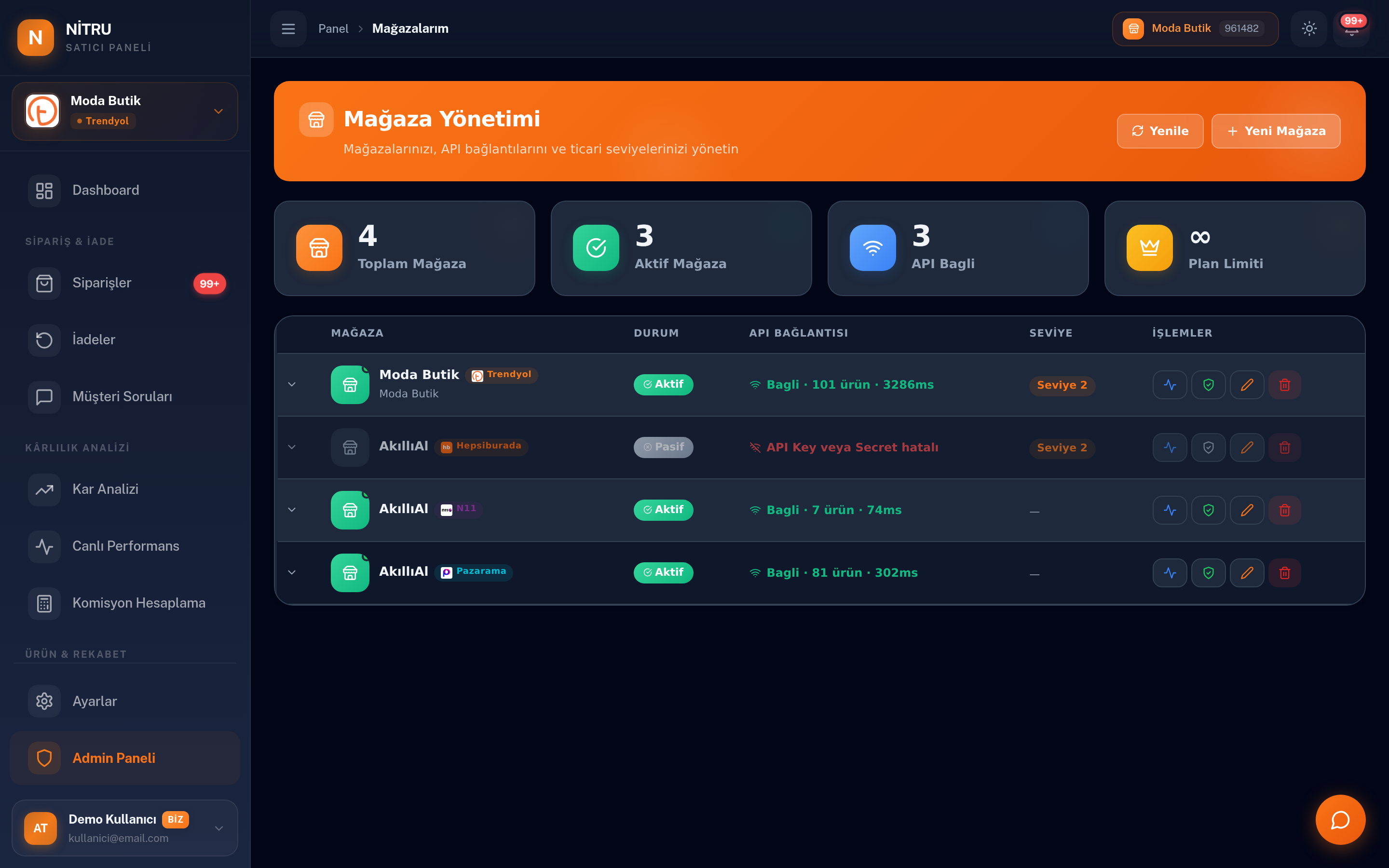Viewport: 1389px width, 868px height.
Task: Open Moda Butik 961482 store switcher
Action: pyautogui.click(x=1195, y=29)
